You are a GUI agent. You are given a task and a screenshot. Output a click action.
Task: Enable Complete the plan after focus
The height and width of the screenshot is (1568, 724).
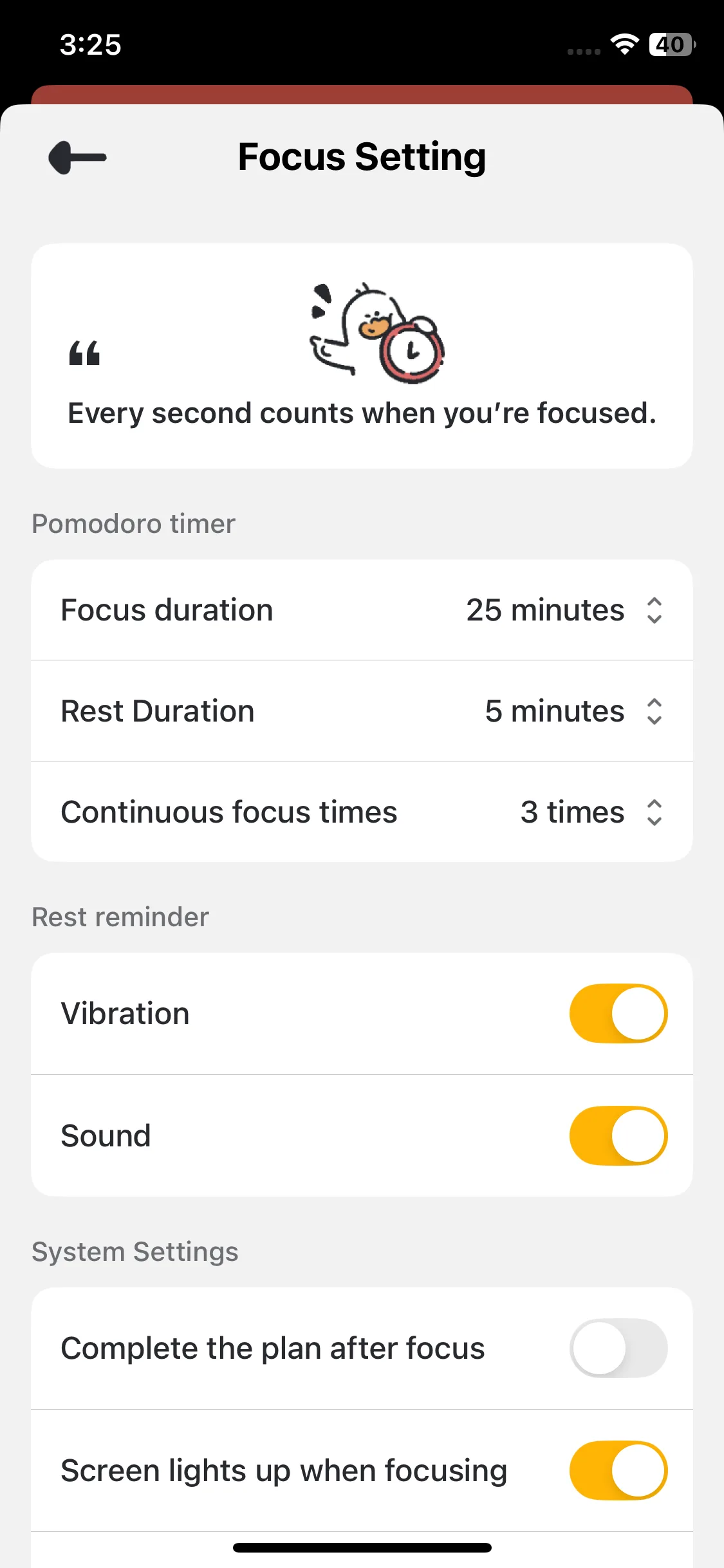[618, 1349]
